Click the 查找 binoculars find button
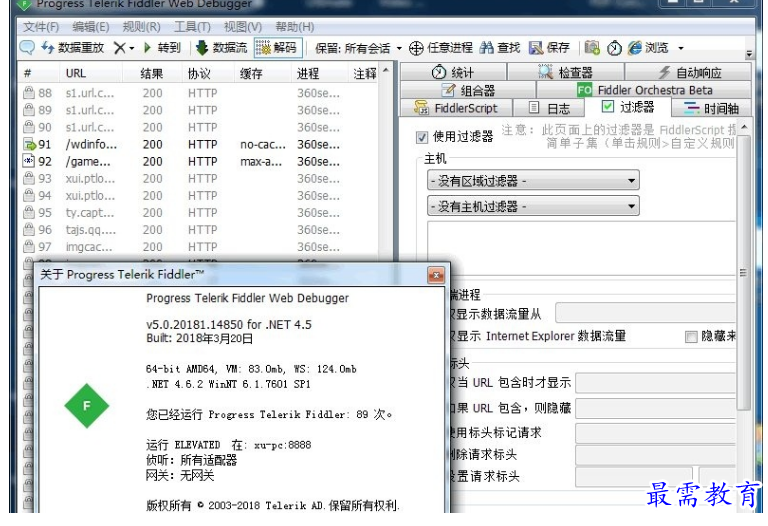 tap(500, 48)
